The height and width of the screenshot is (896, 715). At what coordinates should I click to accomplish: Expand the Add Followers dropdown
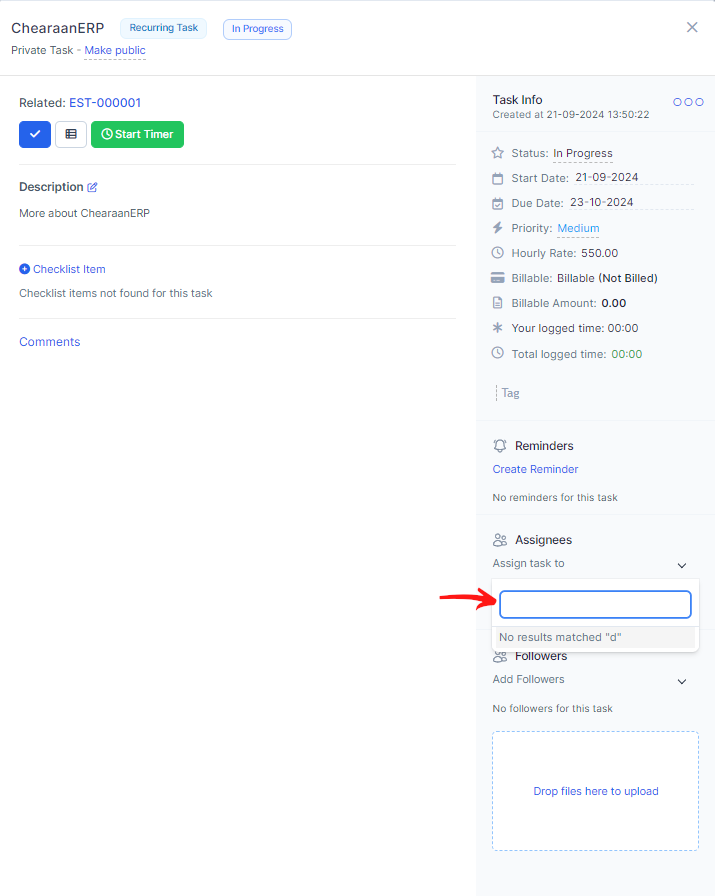(x=682, y=681)
